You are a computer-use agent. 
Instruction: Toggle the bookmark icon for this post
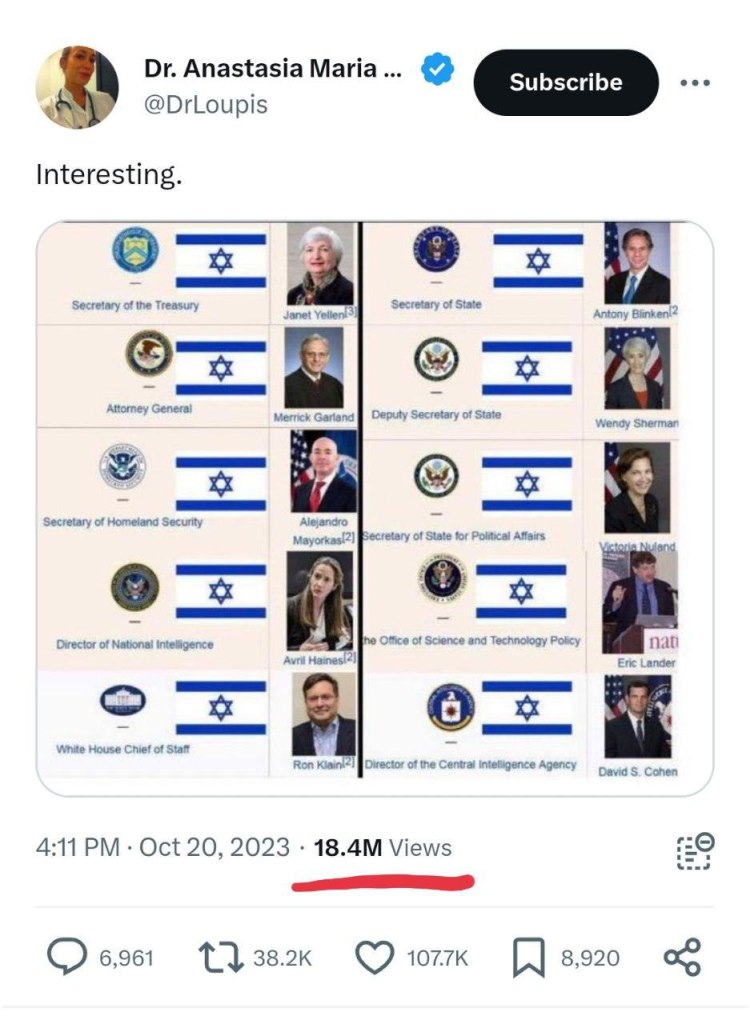coord(527,958)
